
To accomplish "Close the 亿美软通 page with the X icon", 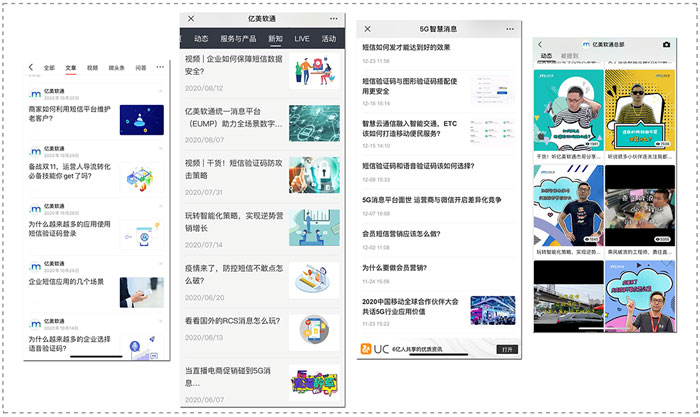I will pos(191,18).
